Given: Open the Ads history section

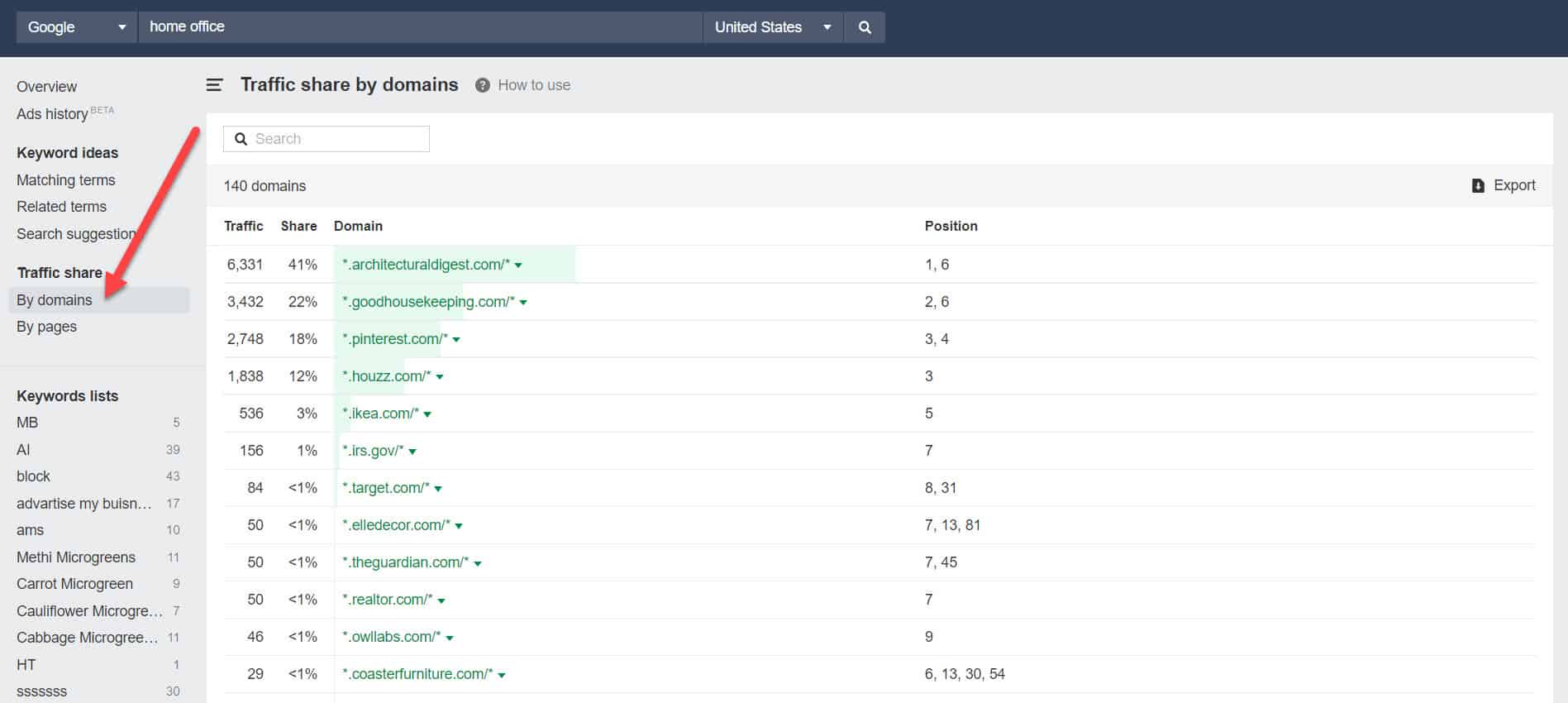Looking at the screenshot, I should click(52, 114).
